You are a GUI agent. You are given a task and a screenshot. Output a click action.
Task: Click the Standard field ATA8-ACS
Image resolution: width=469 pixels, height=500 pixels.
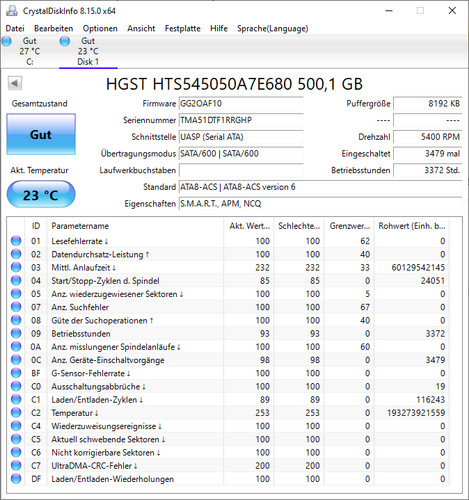pos(320,187)
